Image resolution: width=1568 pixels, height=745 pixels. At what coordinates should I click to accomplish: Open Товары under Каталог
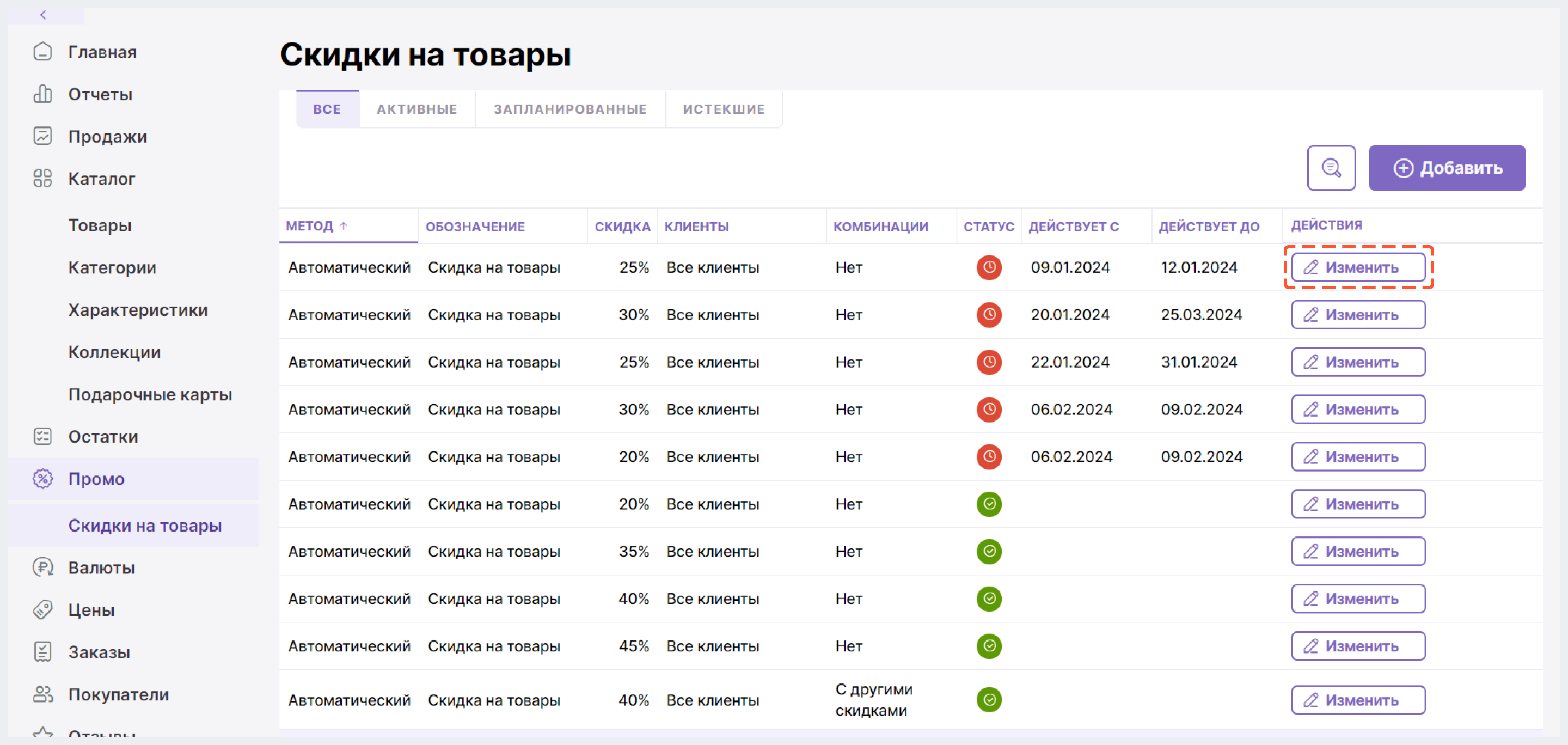point(100,225)
